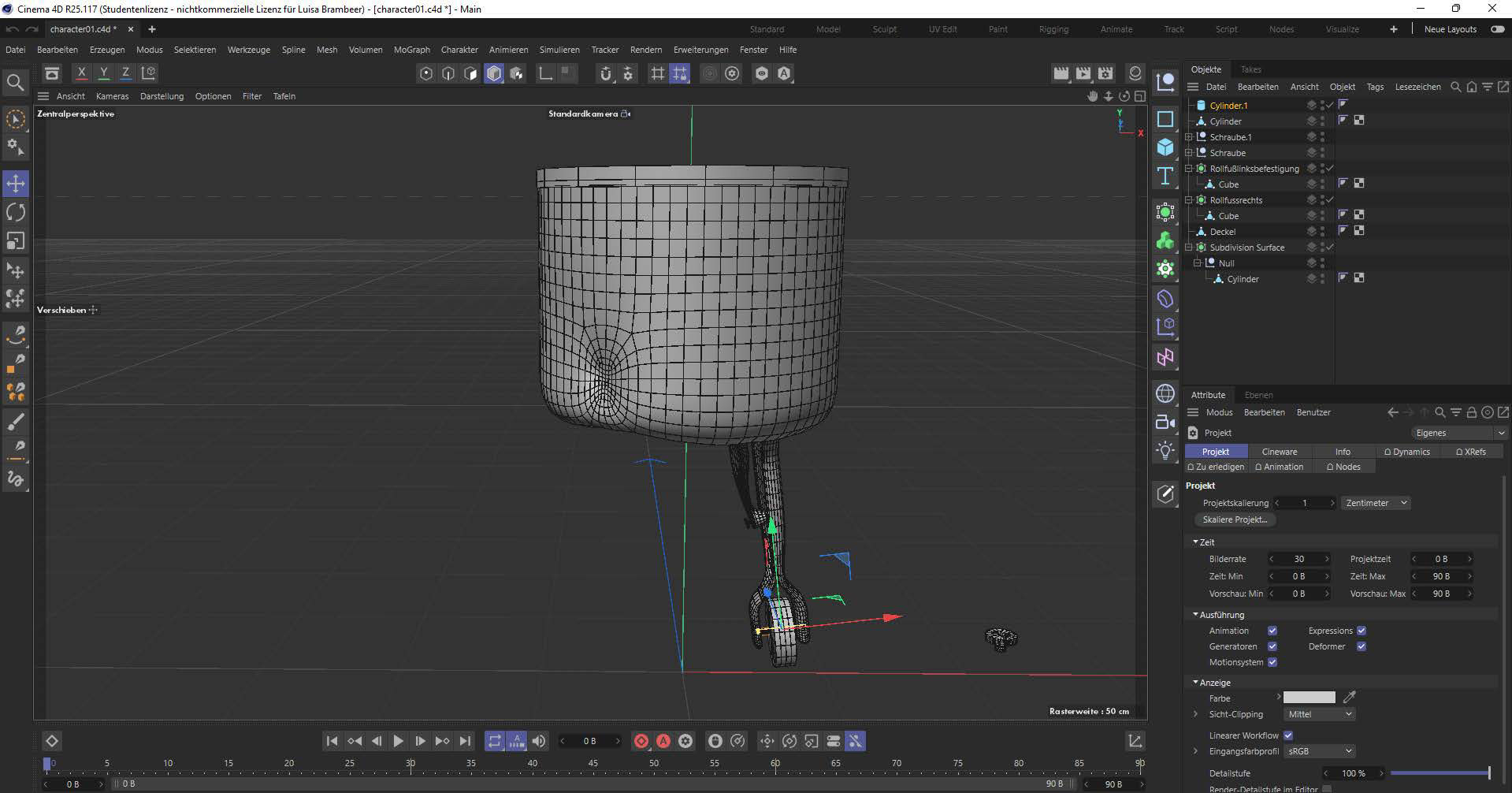Viewport: 1512px width, 793px height.
Task: Open the Dynamics tab
Action: tap(1406, 452)
